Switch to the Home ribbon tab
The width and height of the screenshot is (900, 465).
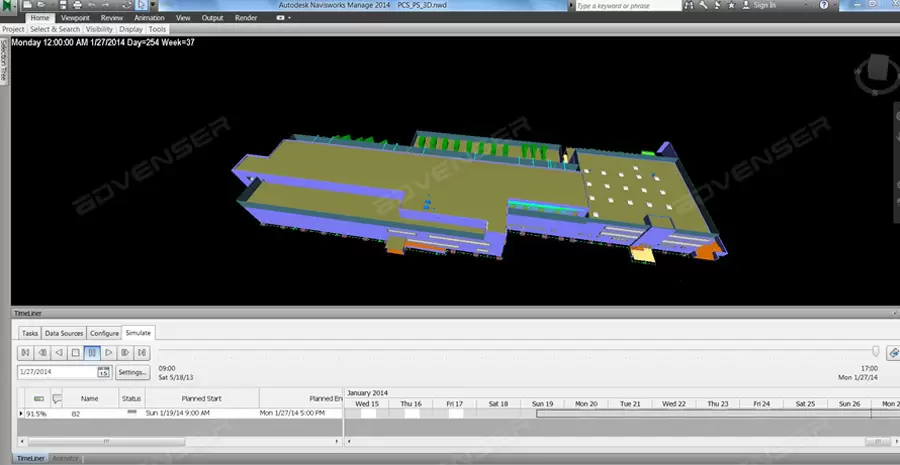tap(40, 18)
